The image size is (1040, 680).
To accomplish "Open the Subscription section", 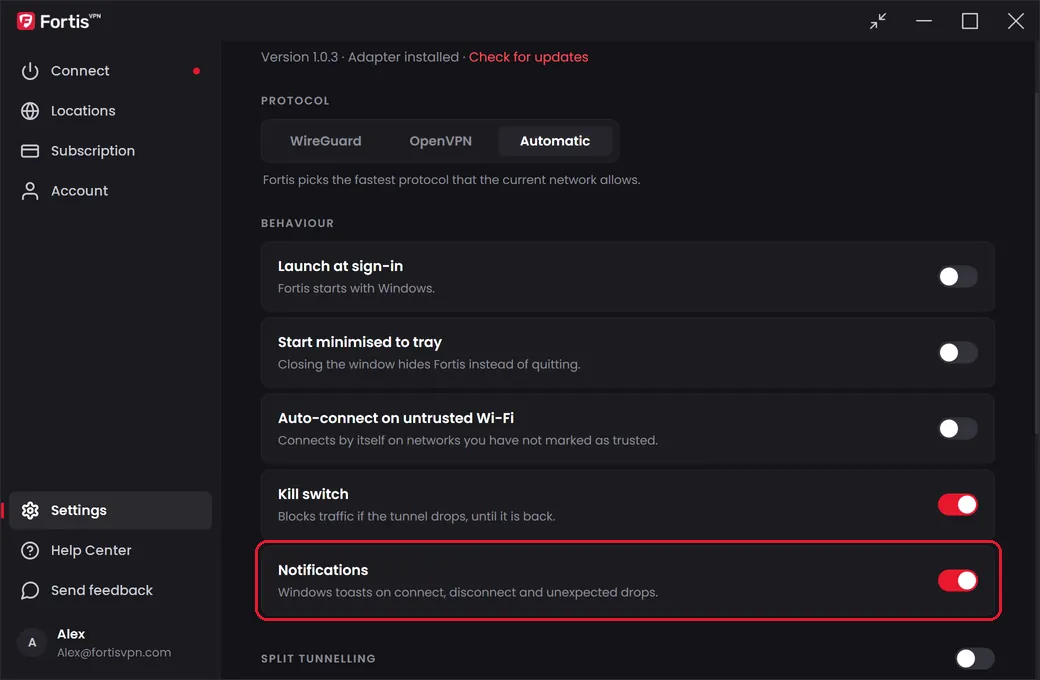I will click(110, 151).
